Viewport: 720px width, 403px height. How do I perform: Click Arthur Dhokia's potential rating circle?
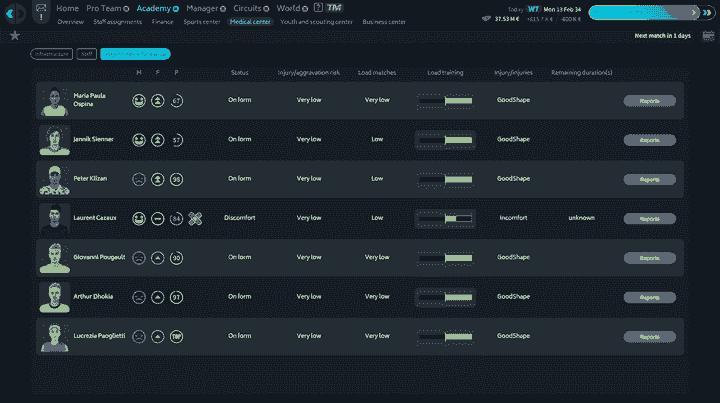tap(177, 297)
